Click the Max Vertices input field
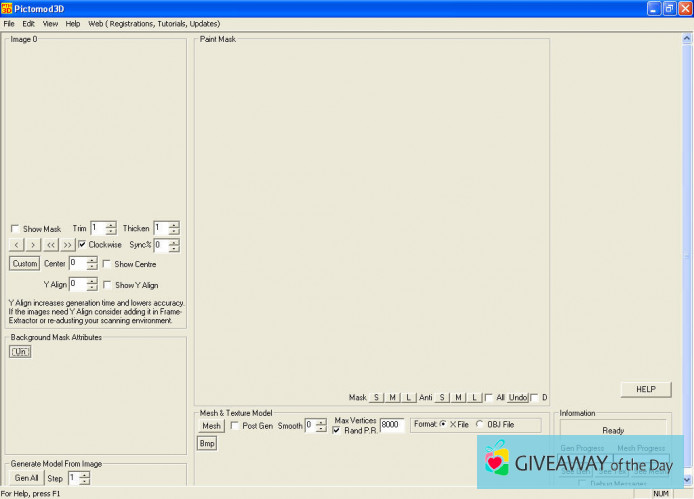694x499 pixels. [x=391, y=425]
